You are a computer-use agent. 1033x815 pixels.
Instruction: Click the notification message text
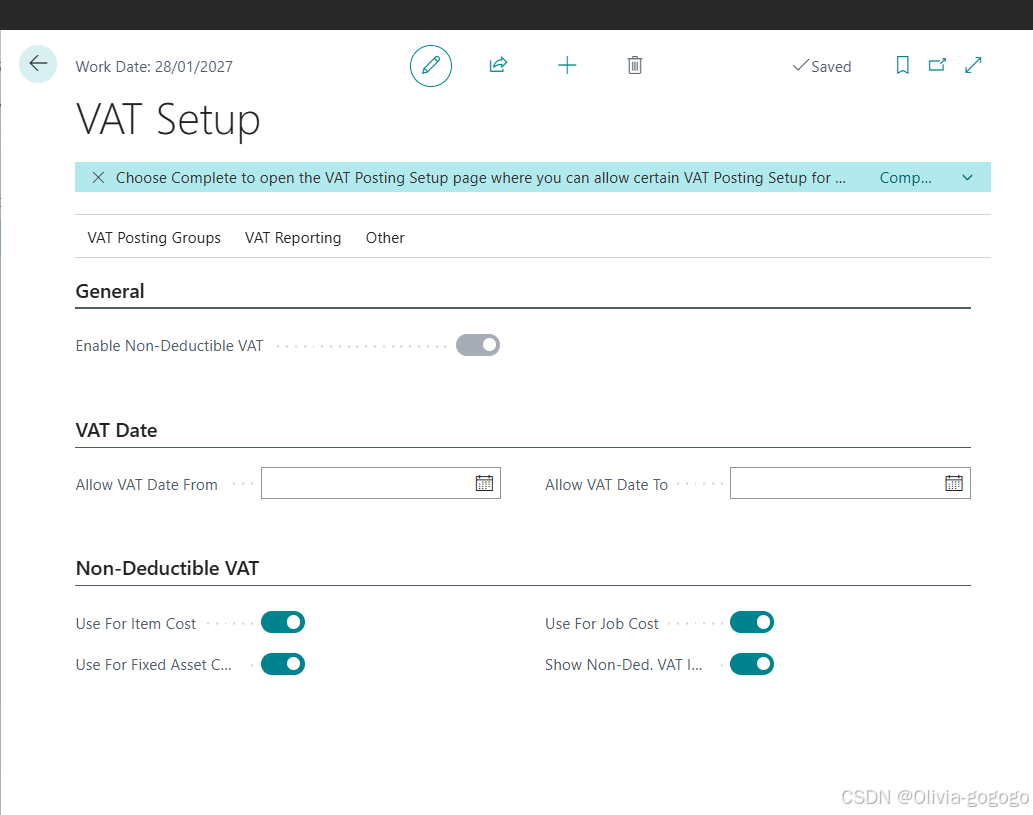[481, 178]
